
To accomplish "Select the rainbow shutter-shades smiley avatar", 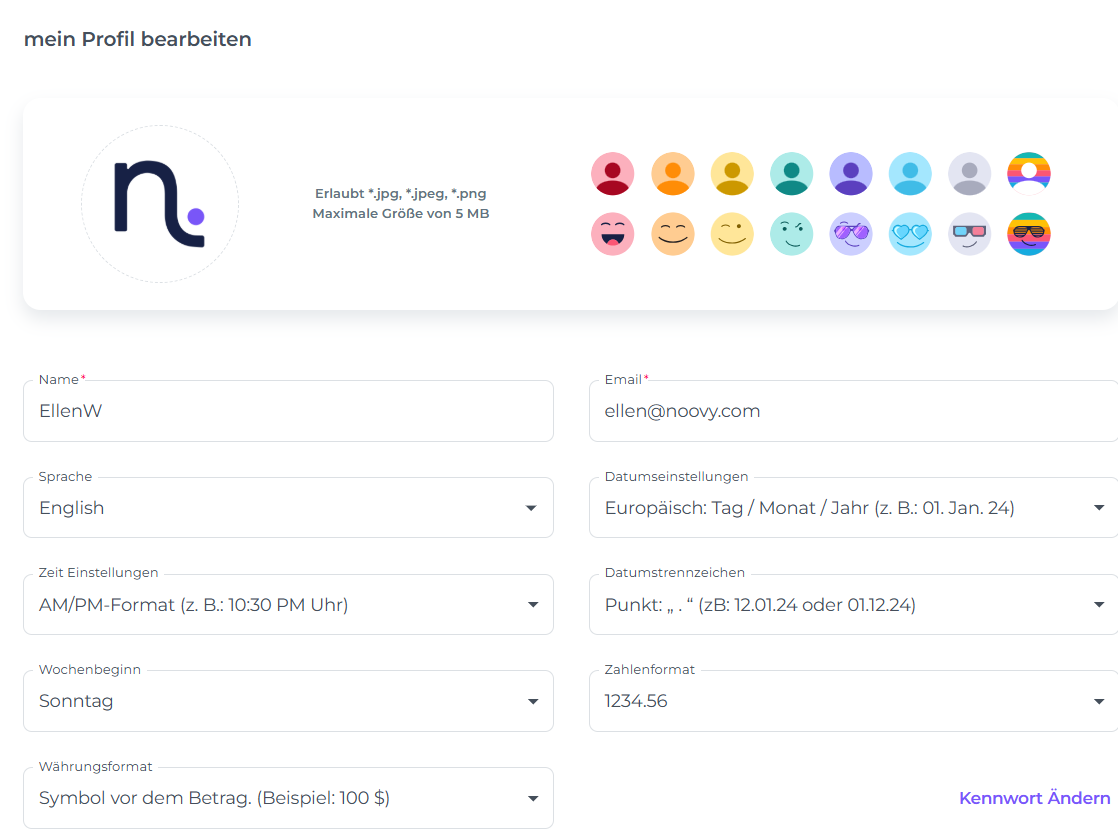I will point(1028,234).
